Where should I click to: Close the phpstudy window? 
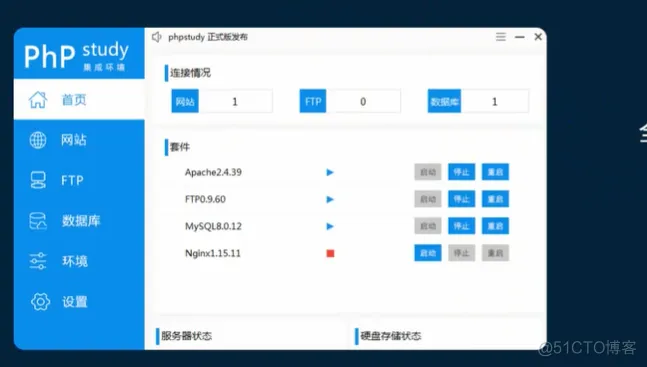click(538, 37)
